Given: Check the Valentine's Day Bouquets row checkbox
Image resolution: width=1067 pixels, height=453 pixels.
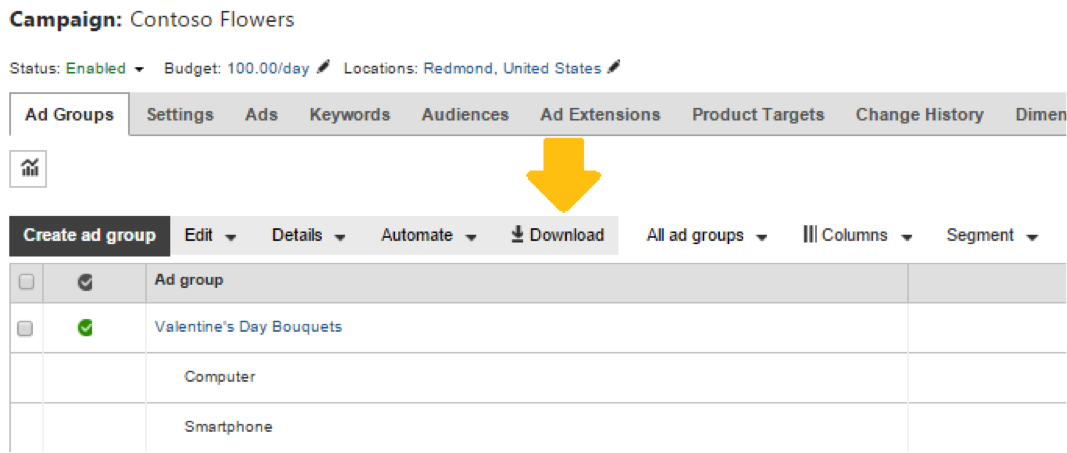Looking at the screenshot, I should [x=24, y=329].
